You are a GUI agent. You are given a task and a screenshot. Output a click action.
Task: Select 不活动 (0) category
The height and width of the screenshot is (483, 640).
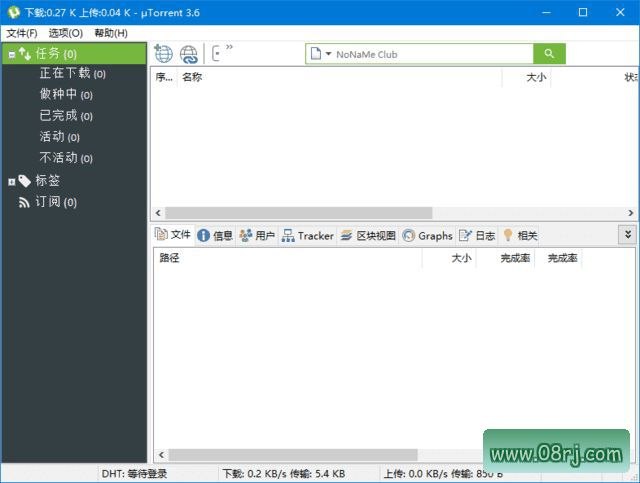66,158
